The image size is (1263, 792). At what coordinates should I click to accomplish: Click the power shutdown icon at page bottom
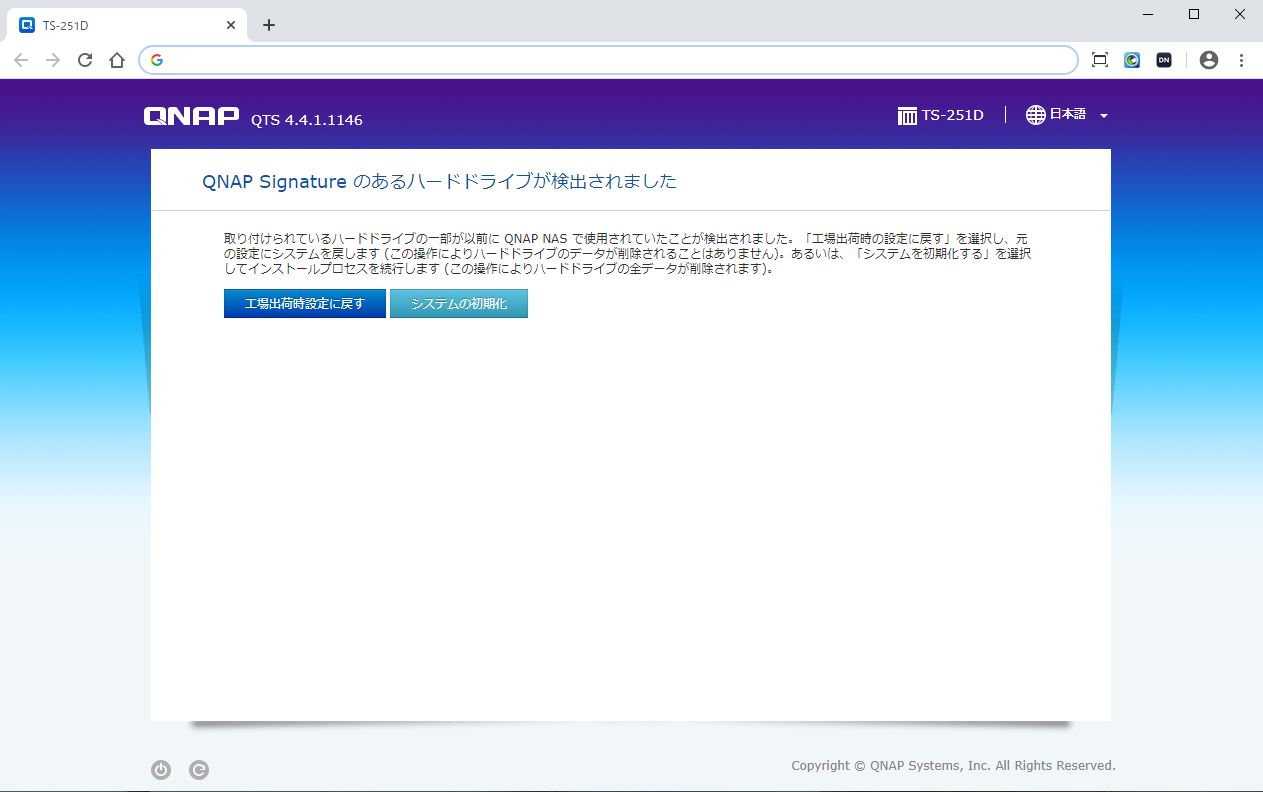(161, 770)
